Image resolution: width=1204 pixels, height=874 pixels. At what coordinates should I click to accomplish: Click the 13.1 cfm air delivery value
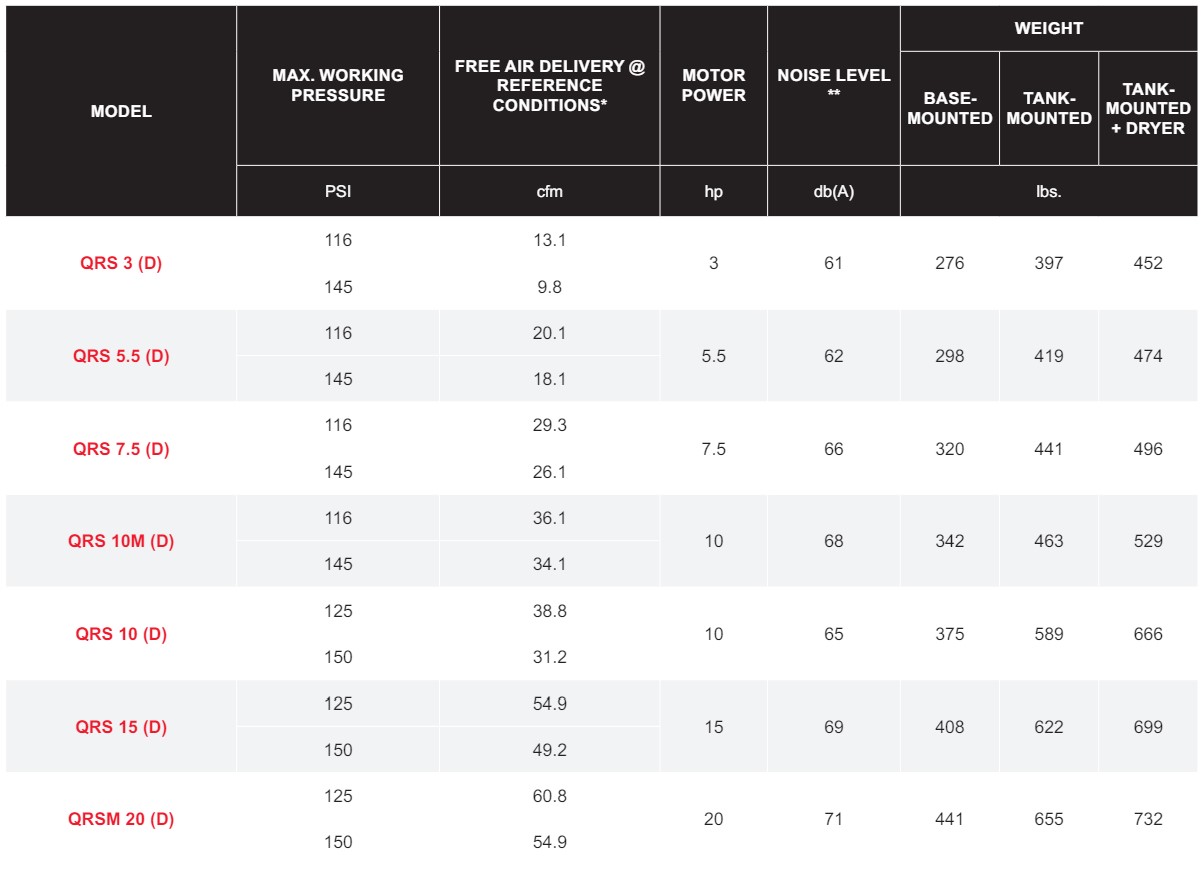click(x=550, y=241)
